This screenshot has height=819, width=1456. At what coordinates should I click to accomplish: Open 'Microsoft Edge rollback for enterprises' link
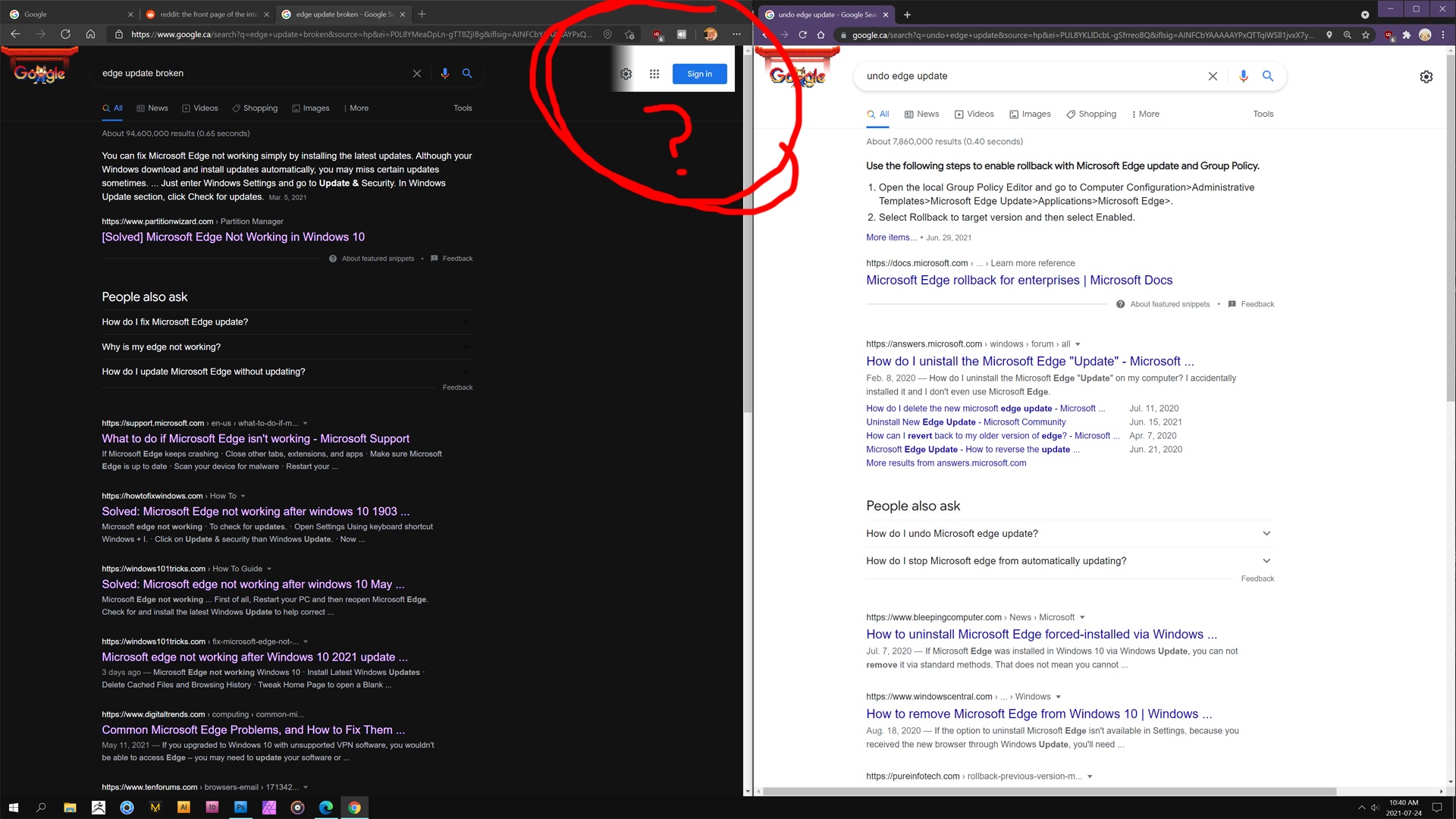pos(1019,280)
